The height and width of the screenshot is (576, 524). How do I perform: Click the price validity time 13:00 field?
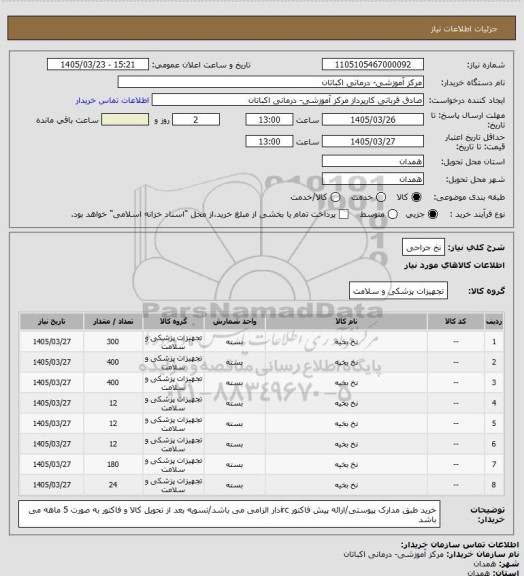269,141
